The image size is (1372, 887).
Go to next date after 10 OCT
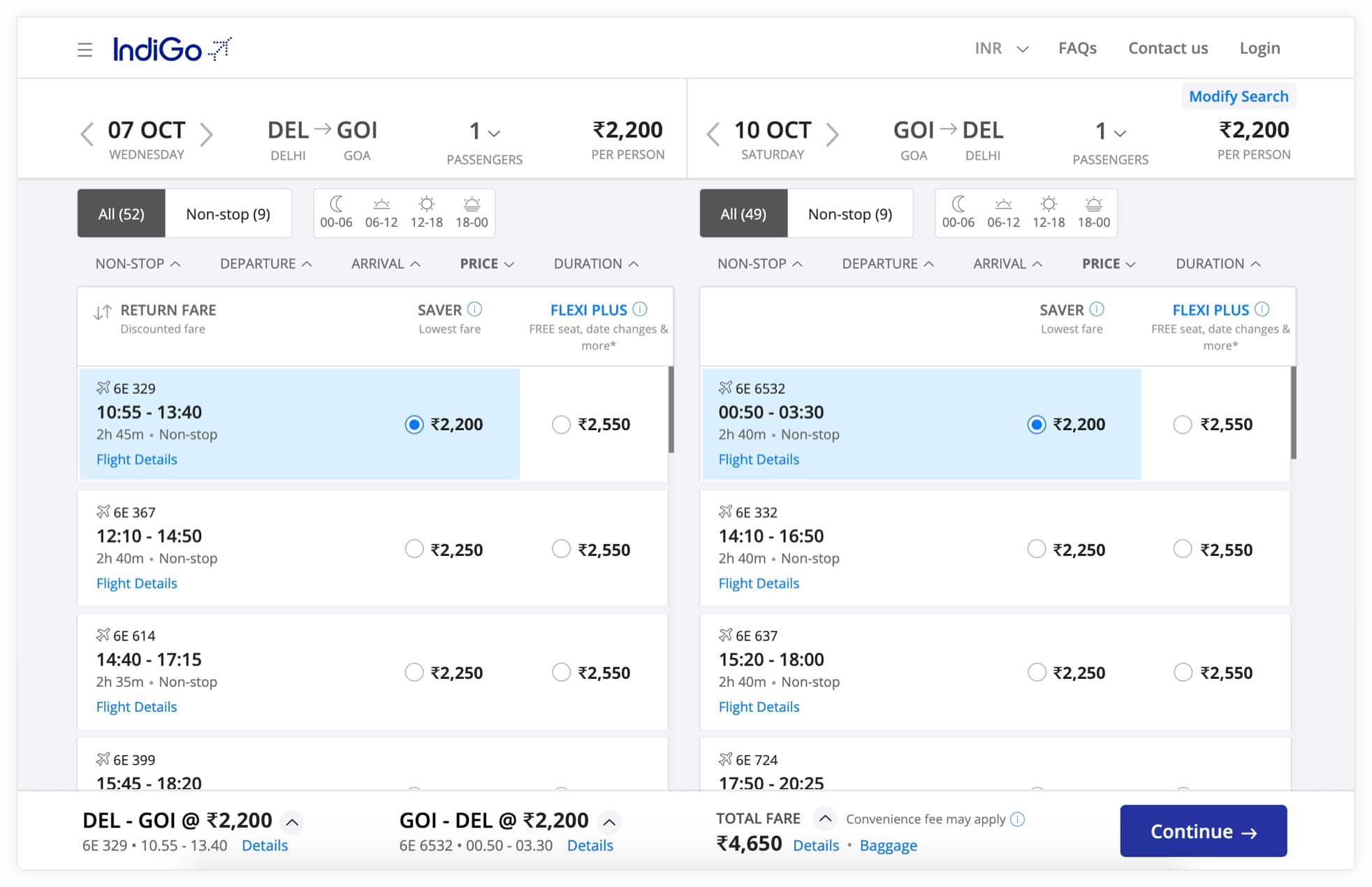(832, 133)
